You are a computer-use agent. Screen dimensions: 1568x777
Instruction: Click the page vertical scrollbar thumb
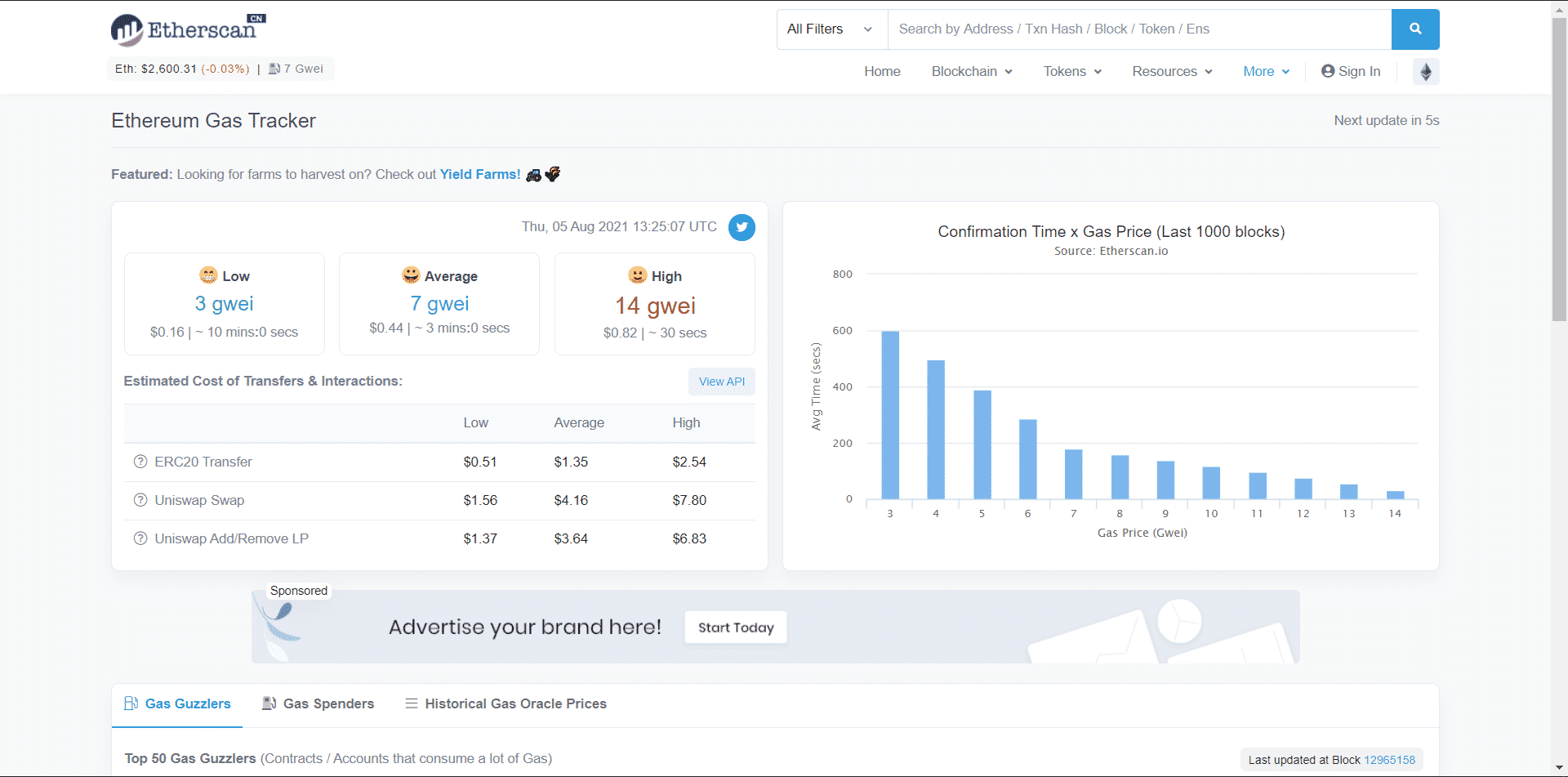point(1559,167)
